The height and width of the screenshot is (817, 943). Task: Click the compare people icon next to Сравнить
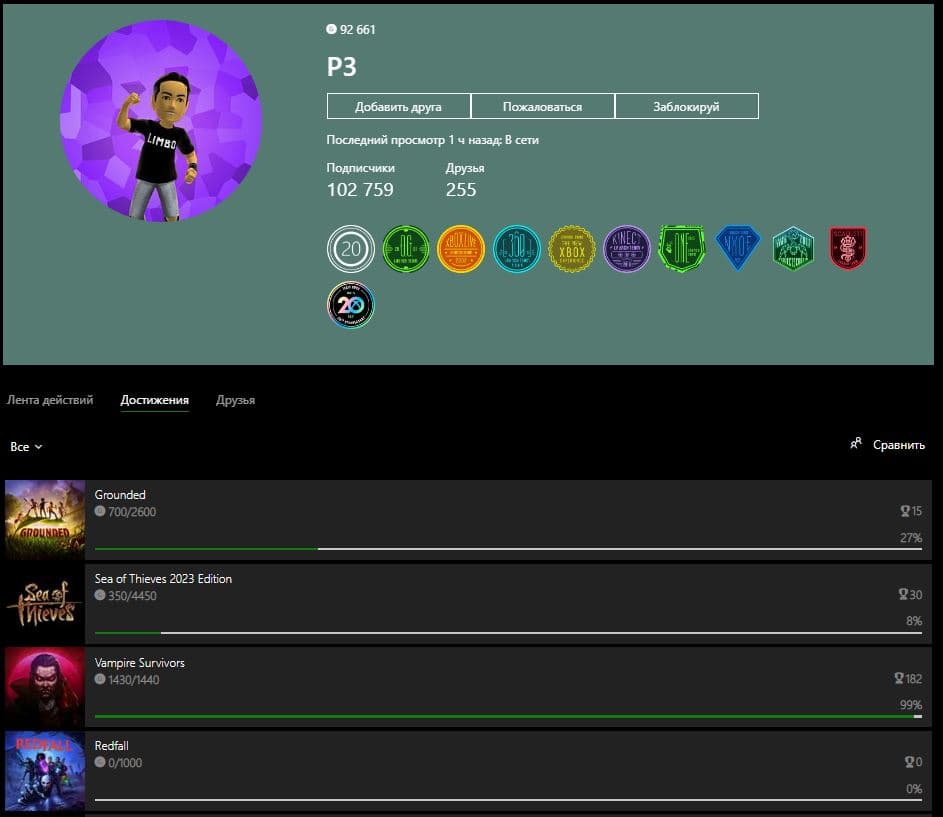(856, 444)
